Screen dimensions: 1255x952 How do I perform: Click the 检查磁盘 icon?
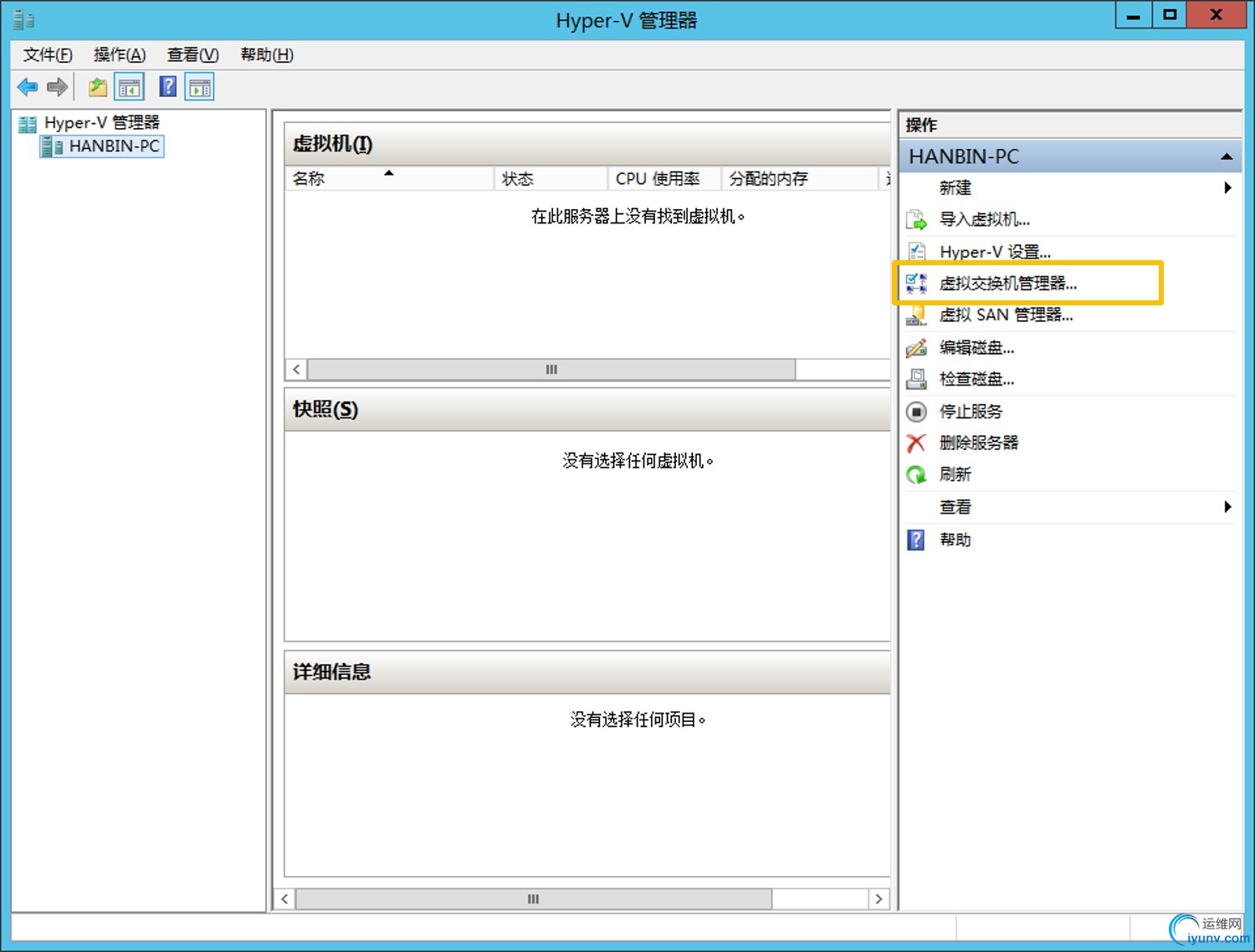click(x=916, y=379)
